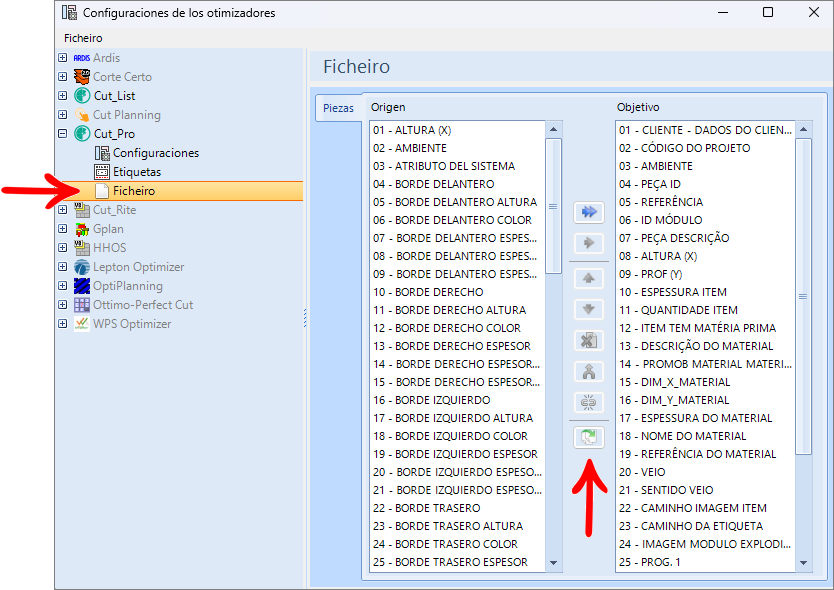Click the blue double-arrow move-all button
834x590 pixels.
pos(589,212)
